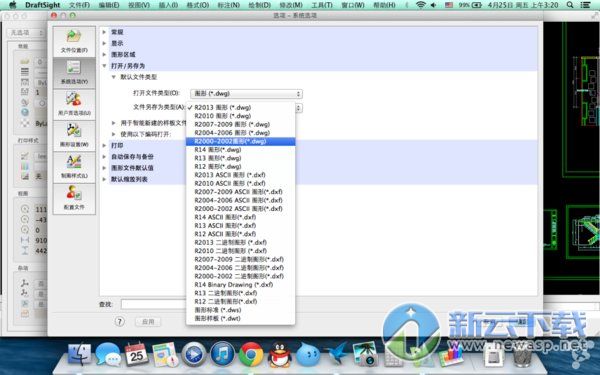Open Messages from the Dock
Viewport: 600px width, 375px height.
(108, 354)
